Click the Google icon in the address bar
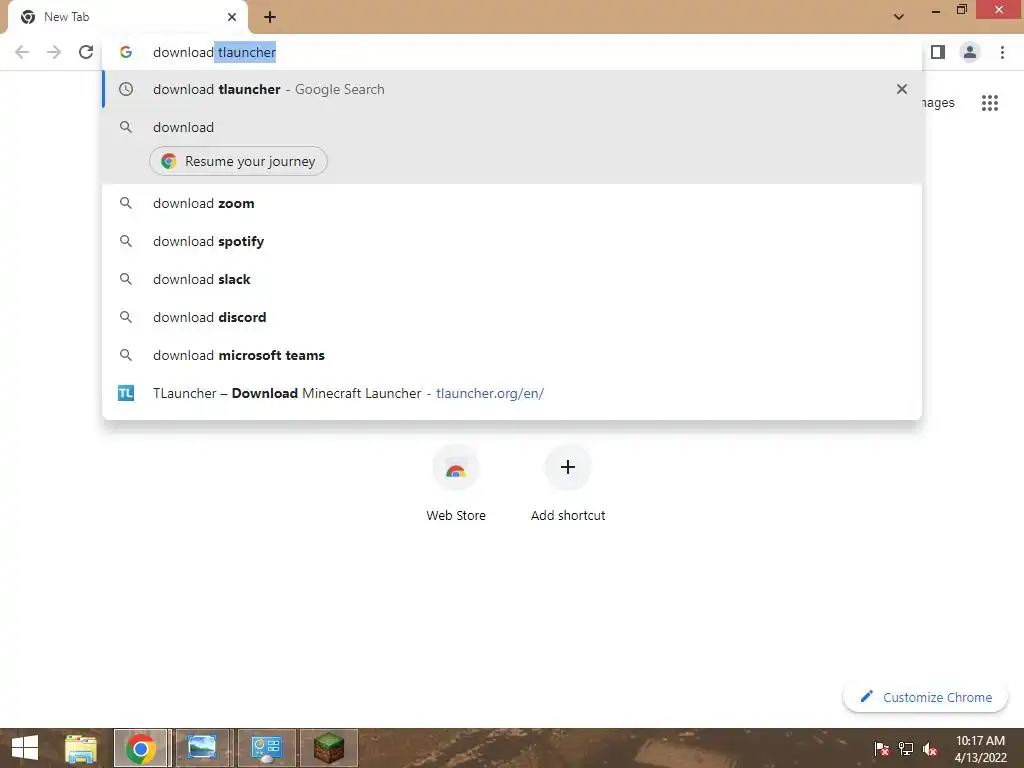1024x768 pixels. (x=126, y=52)
